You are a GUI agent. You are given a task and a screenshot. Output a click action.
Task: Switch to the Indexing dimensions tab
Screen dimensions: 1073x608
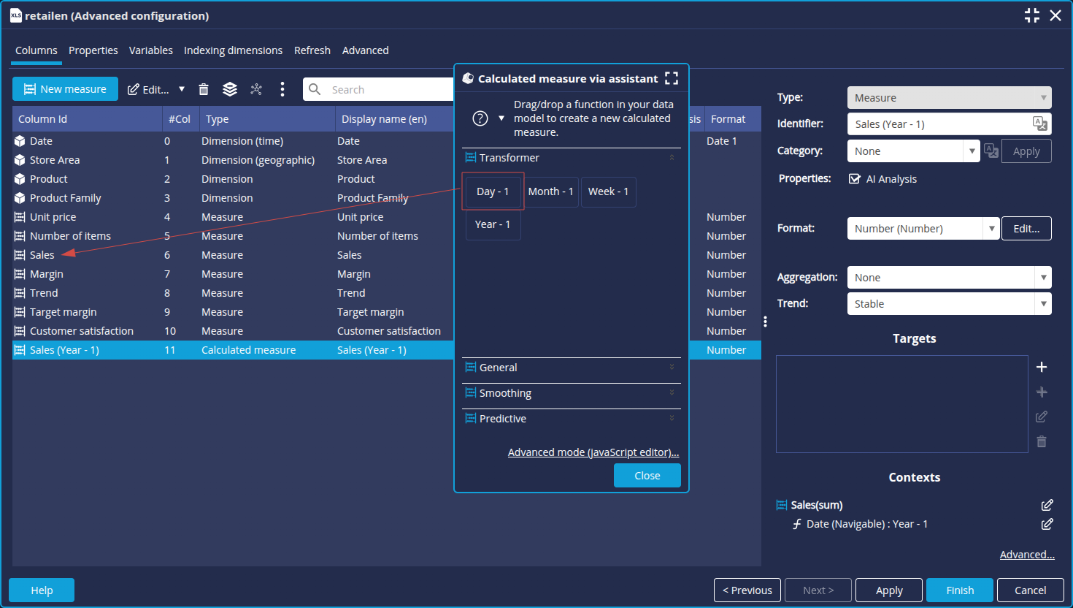[x=233, y=50]
